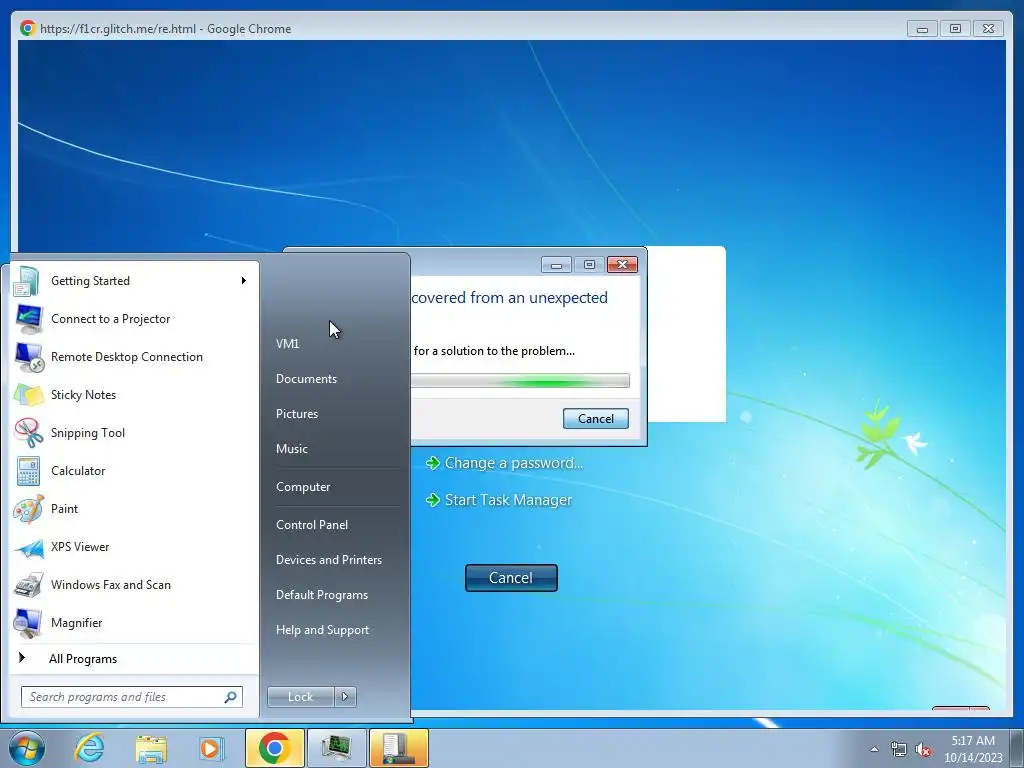Open Computer from the Start menu
This screenshot has width=1024, height=768.
[303, 487]
